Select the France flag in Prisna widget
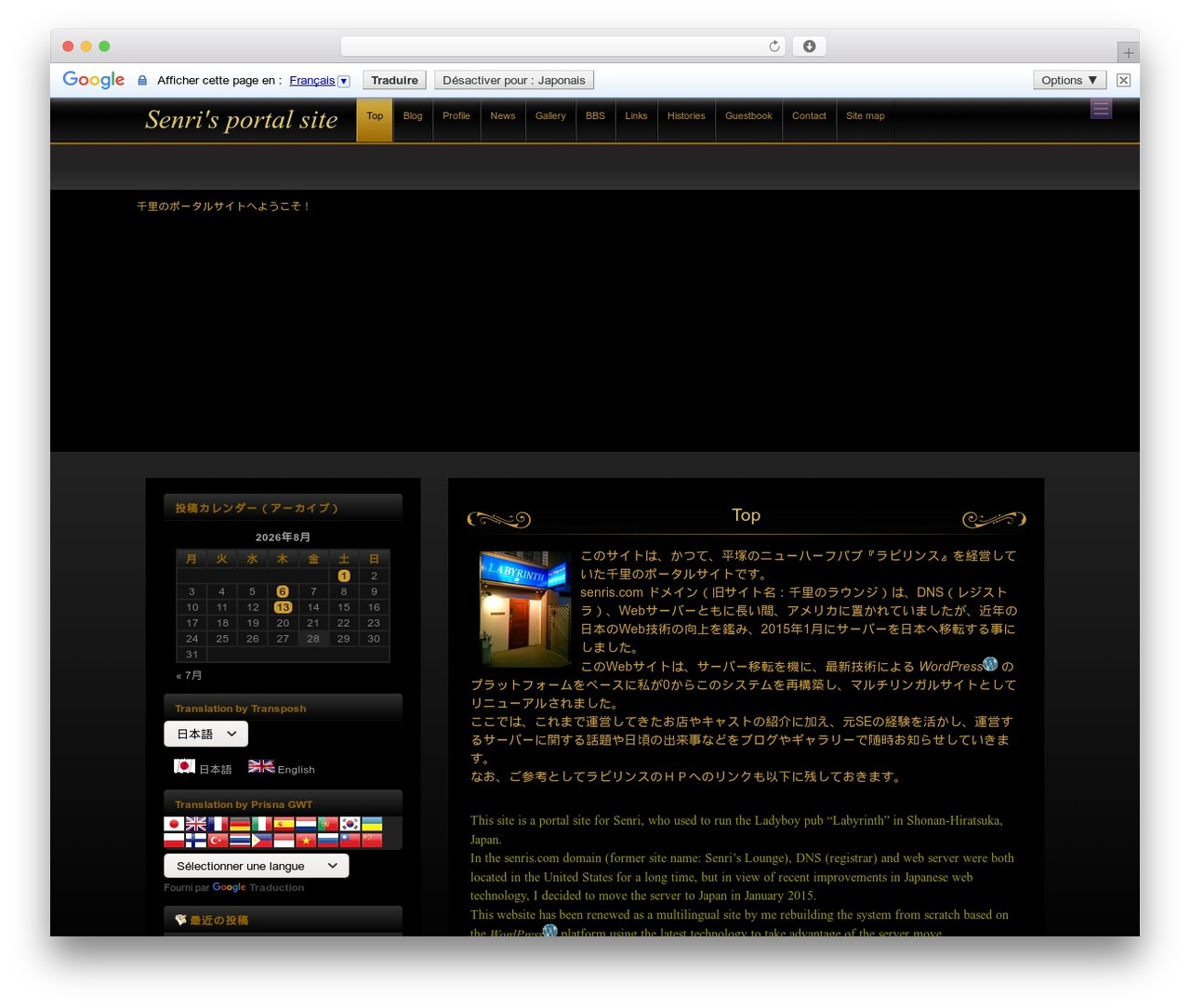This screenshot has width=1190, height=1008. coord(218,824)
